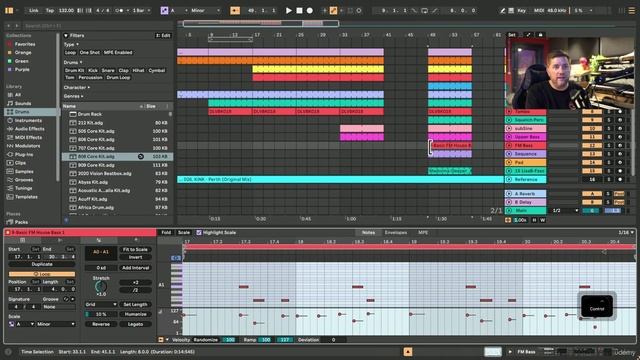Screen dimensions: 640x360
Task: Open the Instruments library category
Action: (x=28, y=120)
